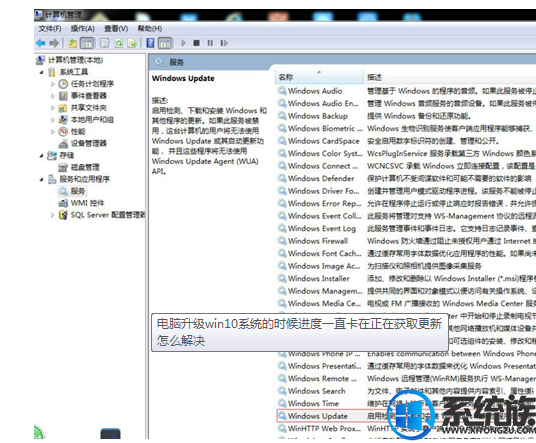Click the Windows Media Ce... service gear icon
Screen dimensions: 536x443
(282, 303)
